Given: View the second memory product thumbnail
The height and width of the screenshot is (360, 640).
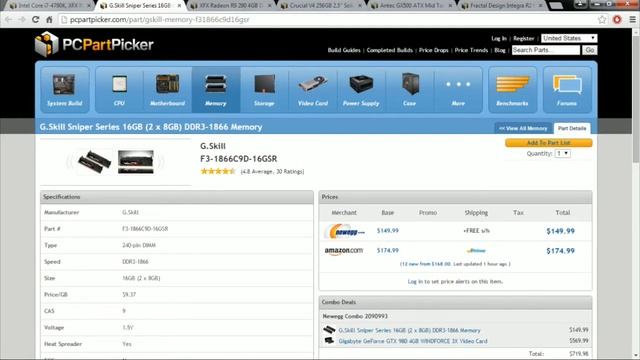Looking at the screenshot, I should tap(136, 162).
